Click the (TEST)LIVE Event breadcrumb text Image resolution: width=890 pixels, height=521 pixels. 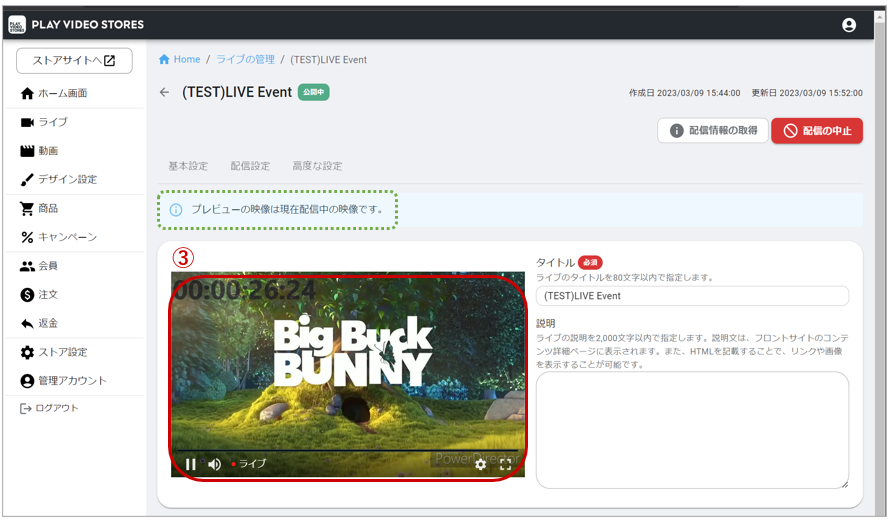(329, 60)
